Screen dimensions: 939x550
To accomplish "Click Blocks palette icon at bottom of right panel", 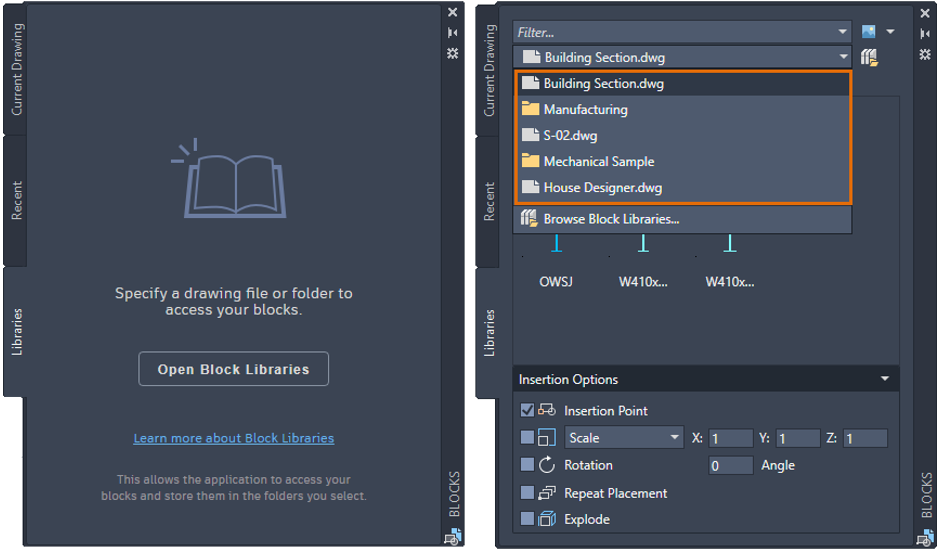I will coord(925,537).
